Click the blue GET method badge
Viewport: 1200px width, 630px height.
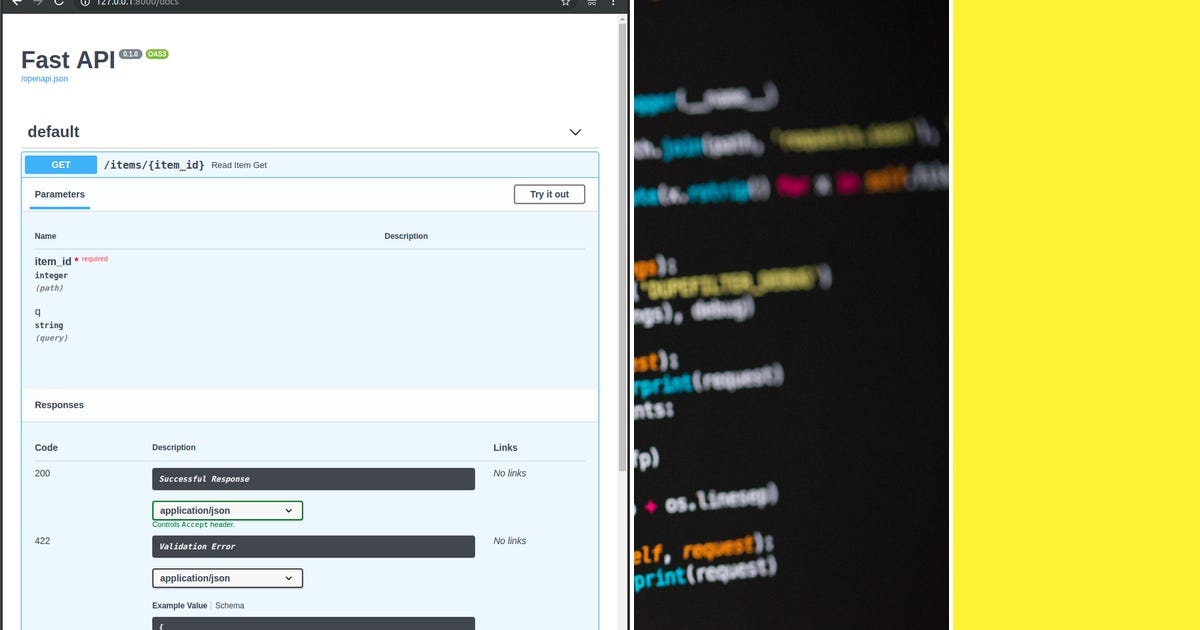click(60, 164)
